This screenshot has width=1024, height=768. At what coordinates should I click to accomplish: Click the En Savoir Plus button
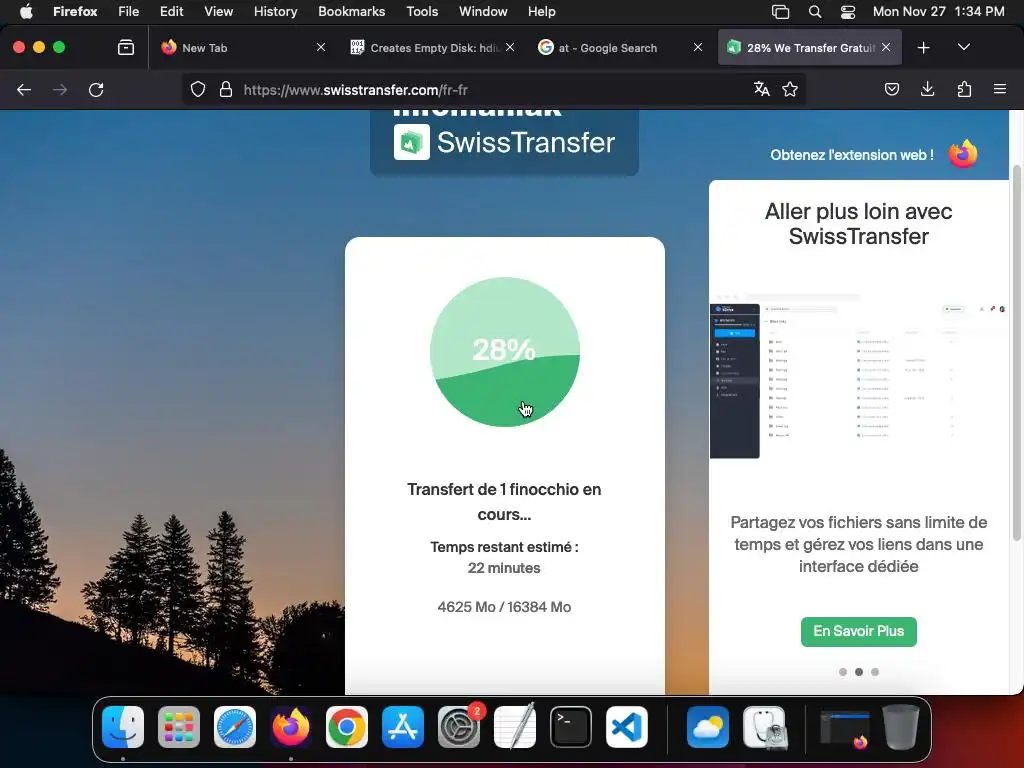(x=858, y=632)
